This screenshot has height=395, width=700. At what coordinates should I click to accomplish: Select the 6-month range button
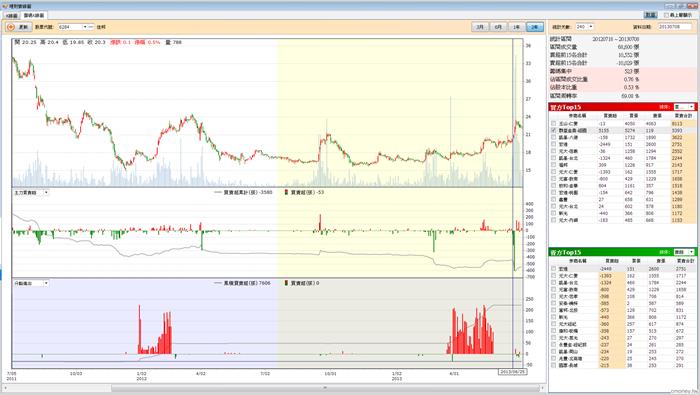498,27
